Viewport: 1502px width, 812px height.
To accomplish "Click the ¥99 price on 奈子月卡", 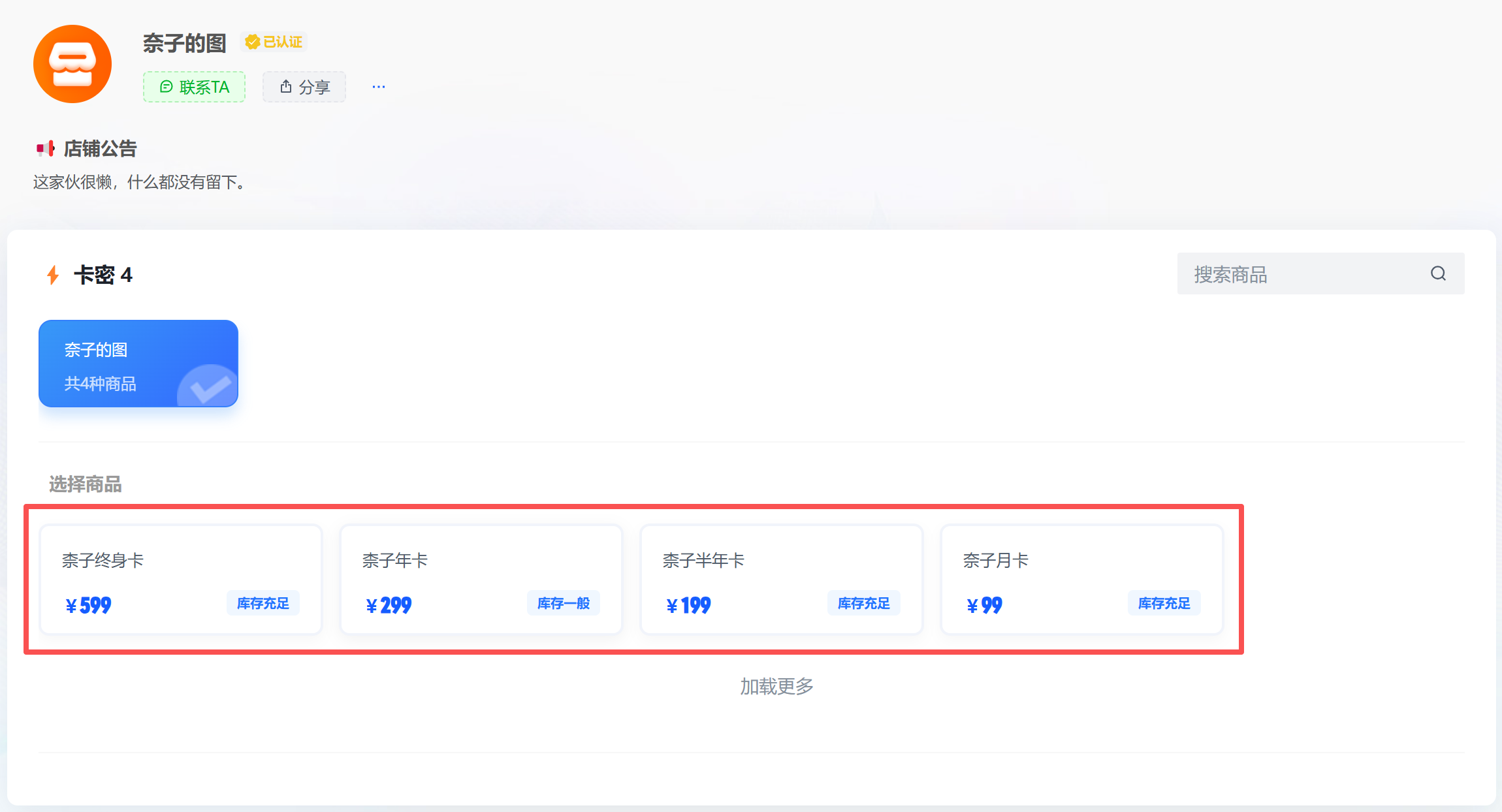I will [985, 606].
